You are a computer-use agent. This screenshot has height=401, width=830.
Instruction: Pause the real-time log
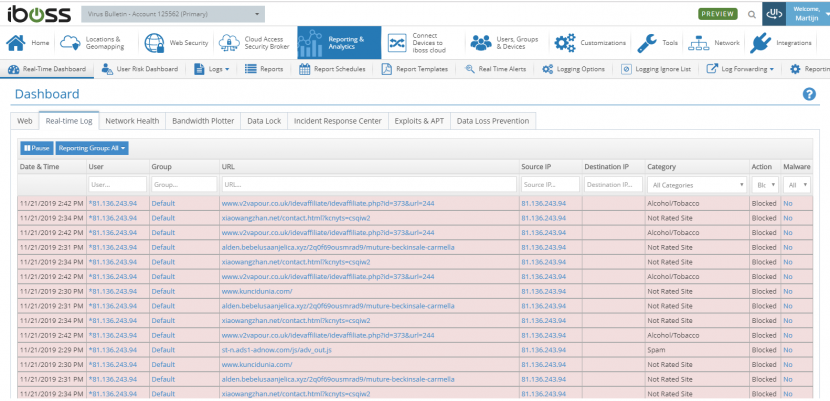tap(37, 148)
